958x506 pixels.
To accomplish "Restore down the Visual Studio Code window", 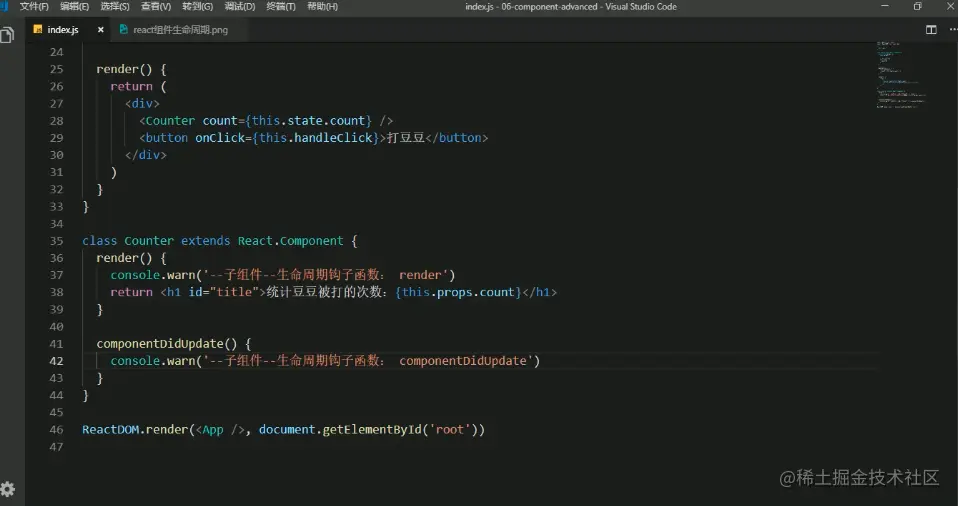I will pyautogui.click(x=918, y=6).
